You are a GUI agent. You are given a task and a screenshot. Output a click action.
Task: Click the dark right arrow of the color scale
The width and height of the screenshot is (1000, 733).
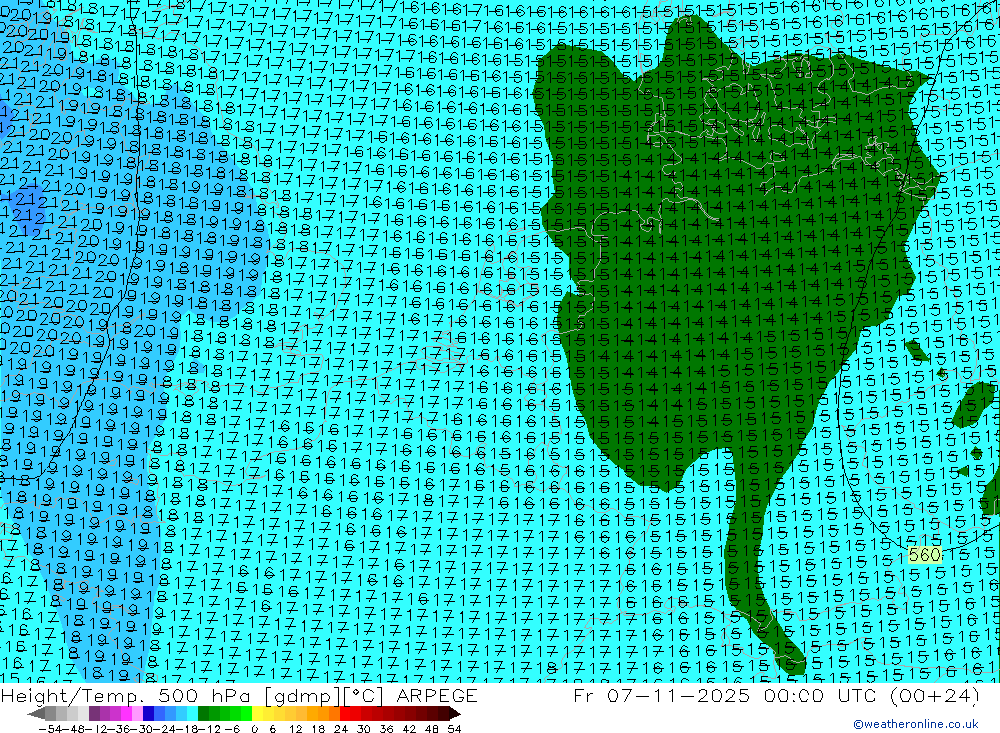455,713
